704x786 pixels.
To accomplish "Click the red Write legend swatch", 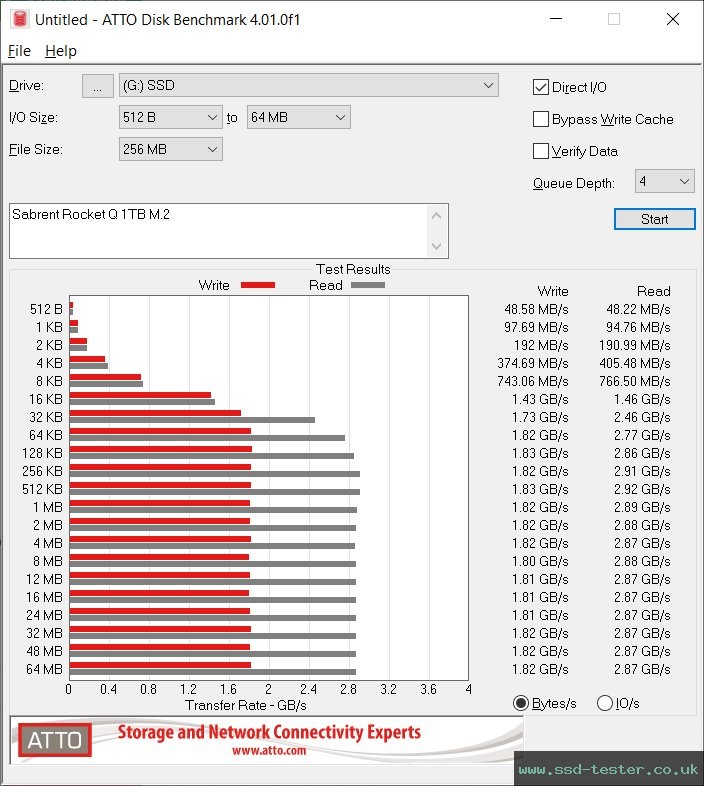I will (x=258, y=285).
